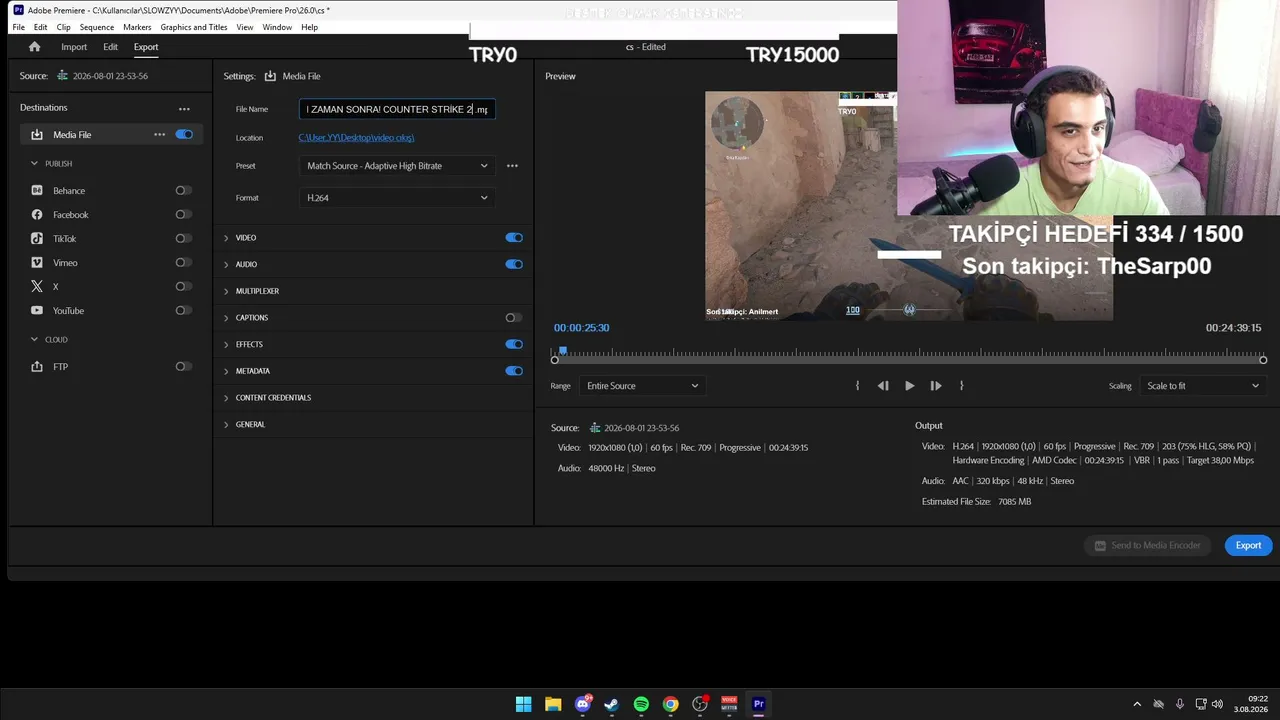The height and width of the screenshot is (720, 1280).
Task: Play the export preview
Action: pyautogui.click(x=909, y=386)
